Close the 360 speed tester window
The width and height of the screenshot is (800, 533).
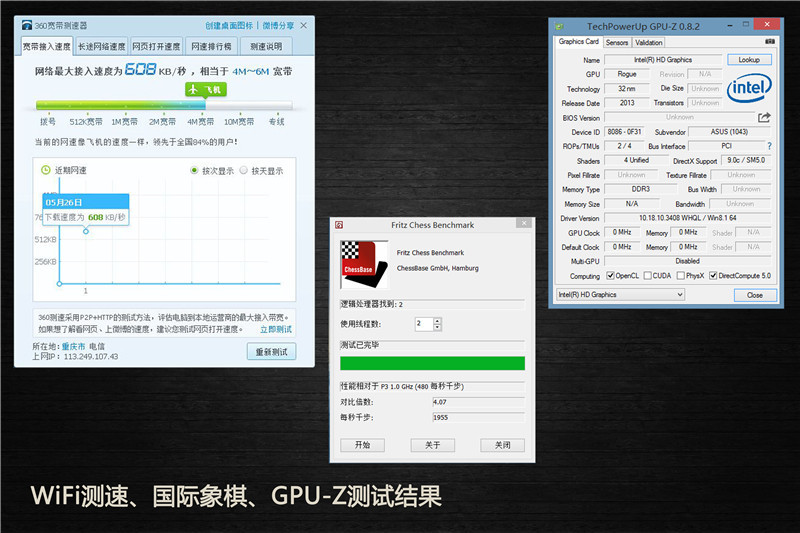point(304,25)
